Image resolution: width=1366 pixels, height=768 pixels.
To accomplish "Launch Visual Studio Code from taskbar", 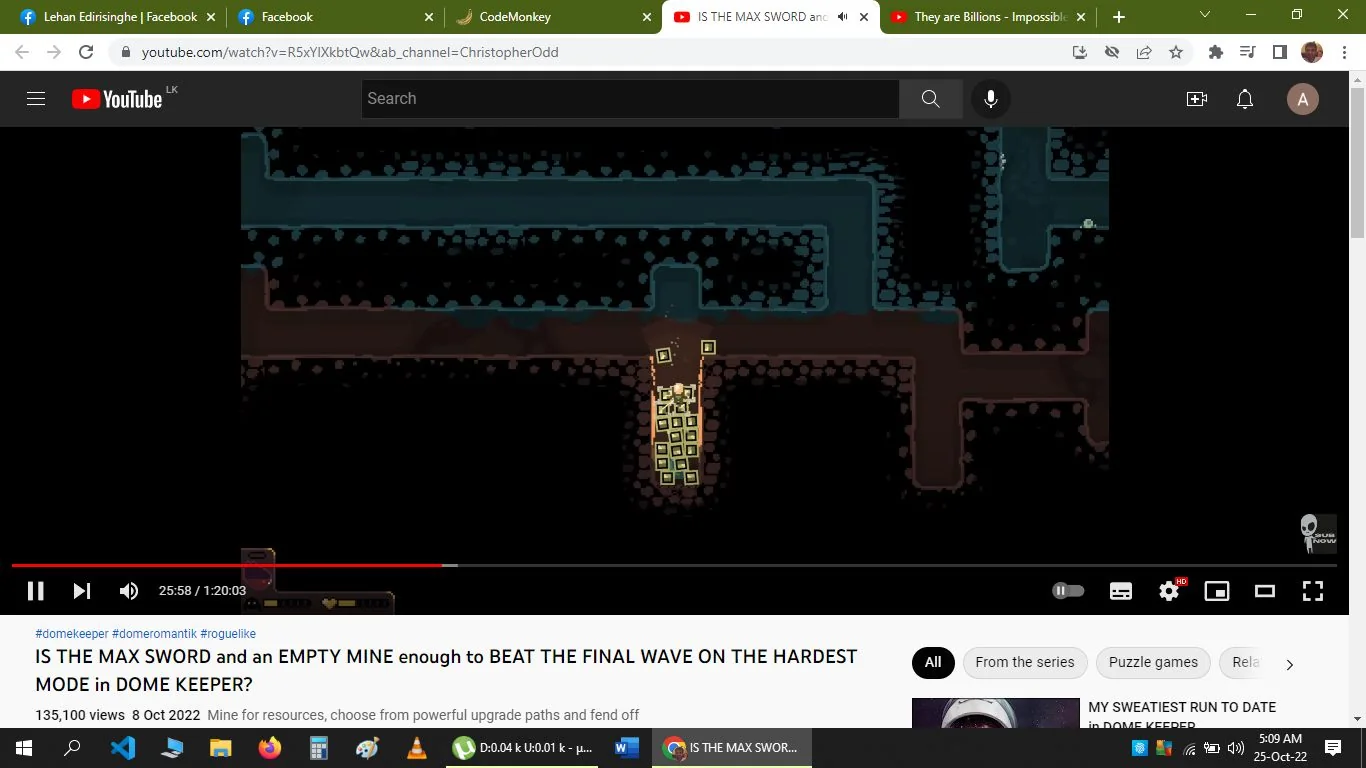I will click(x=123, y=748).
